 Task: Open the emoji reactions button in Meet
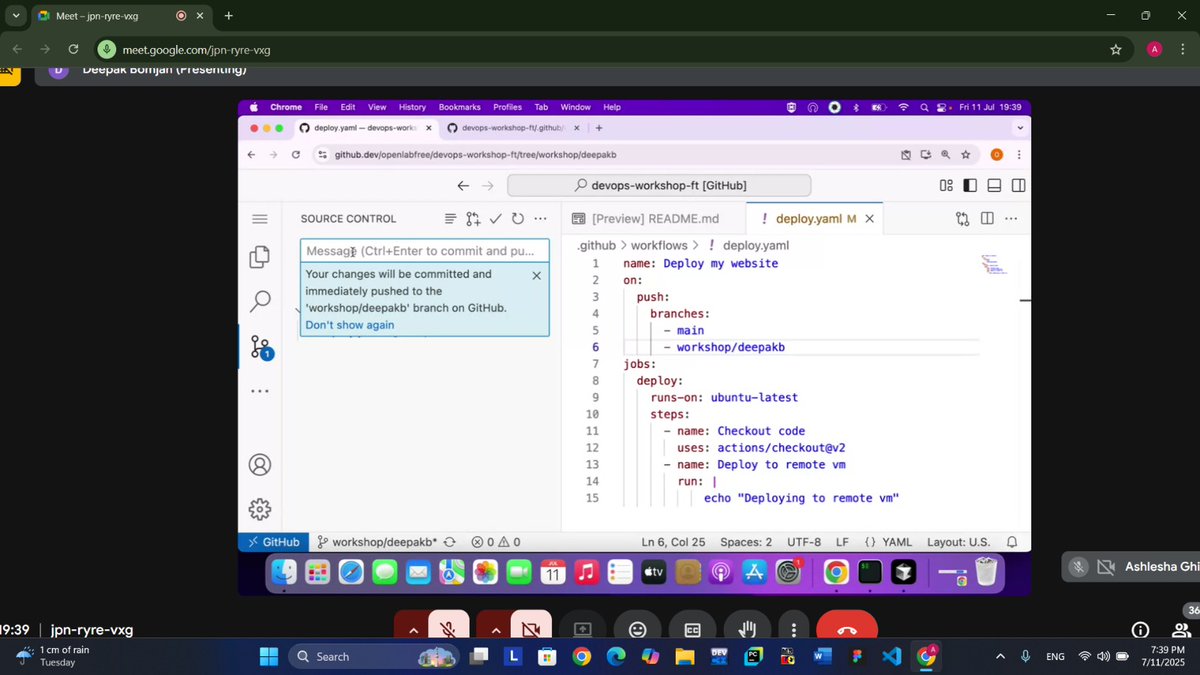coord(638,629)
